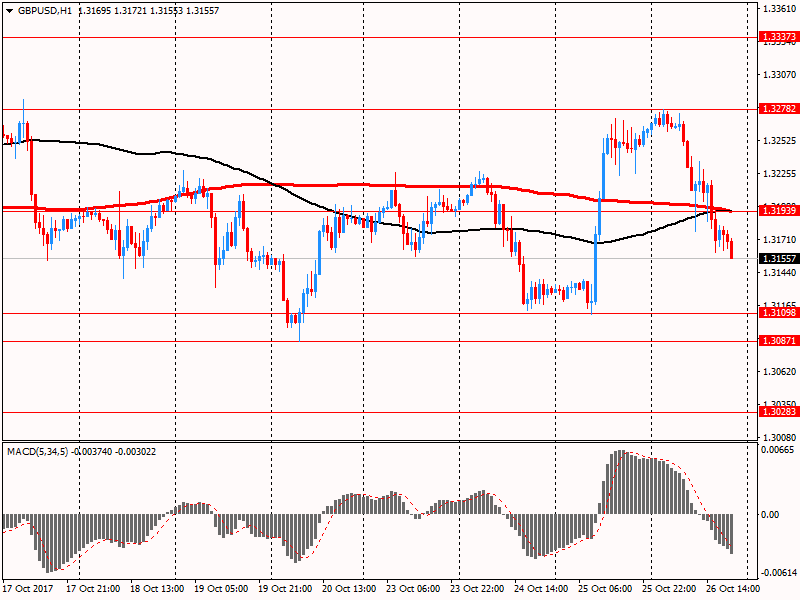This screenshot has height=600, width=800.
Task: Click the 24 Oct 14:00 time label
Action: pyautogui.click(x=541, y=589)
